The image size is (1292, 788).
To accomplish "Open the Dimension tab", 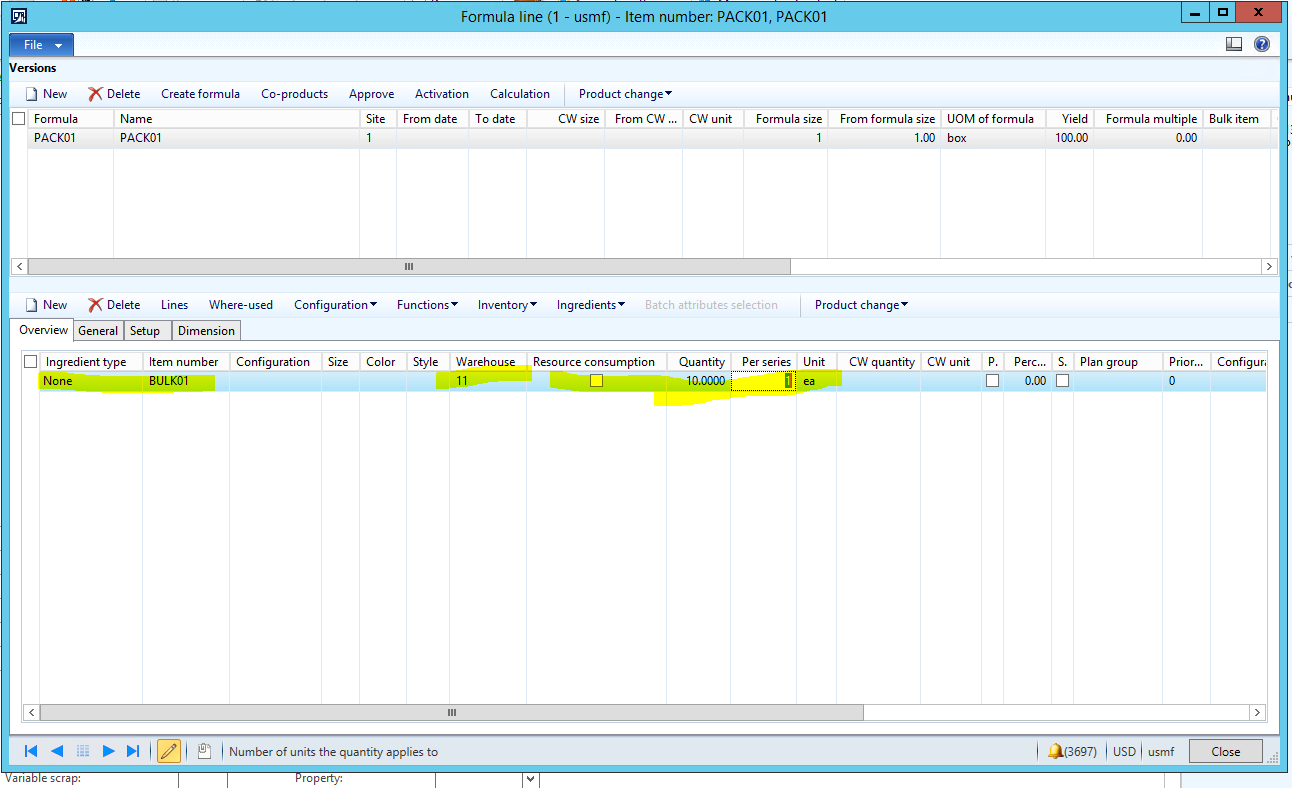I will 206,331.
